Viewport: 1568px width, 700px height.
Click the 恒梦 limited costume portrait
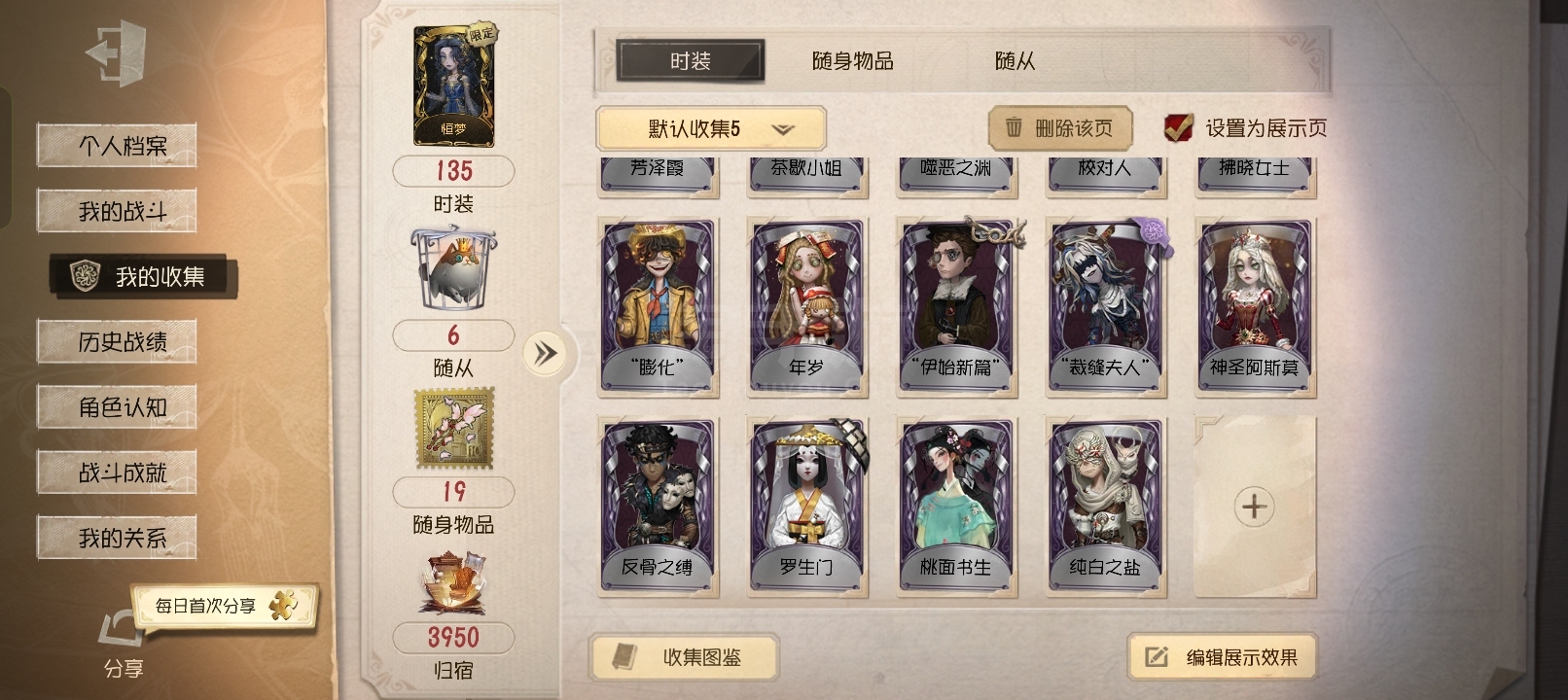[x=454, y=86]
